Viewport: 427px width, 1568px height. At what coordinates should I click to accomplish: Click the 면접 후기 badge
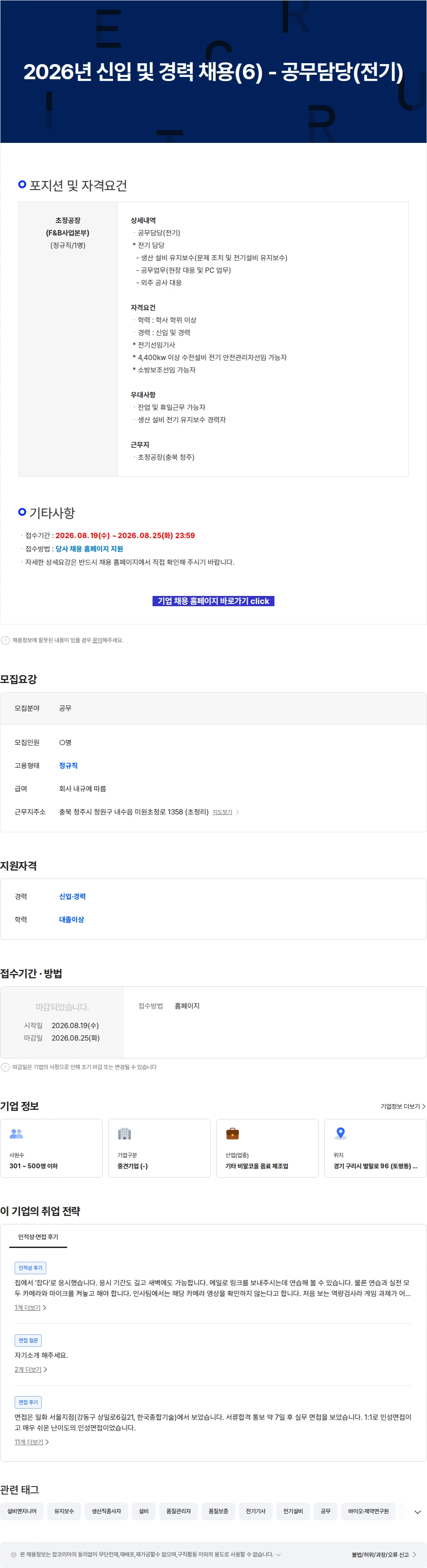coord(28,1402)
